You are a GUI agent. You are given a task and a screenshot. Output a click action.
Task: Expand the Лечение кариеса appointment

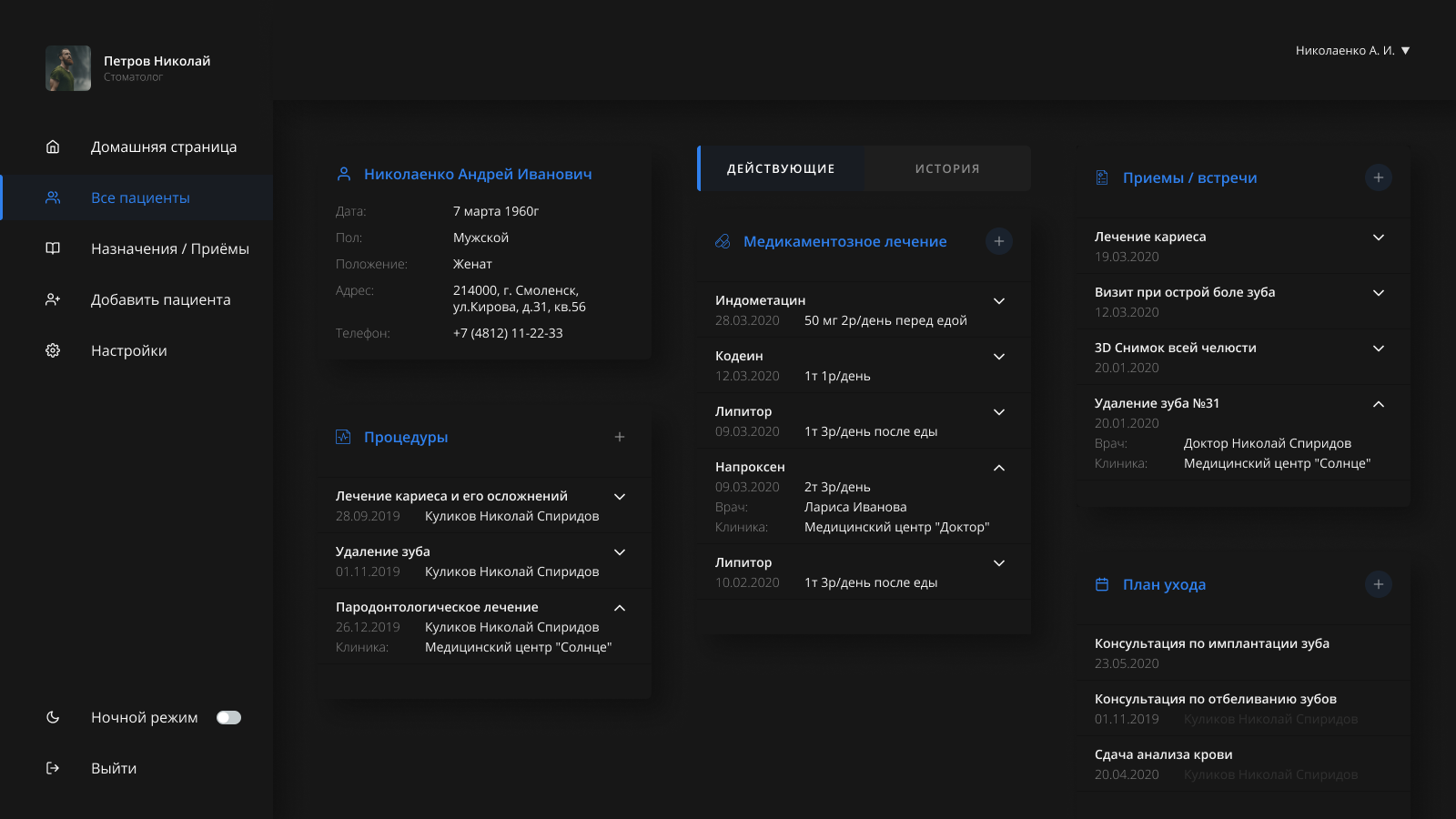[1379, 238]
